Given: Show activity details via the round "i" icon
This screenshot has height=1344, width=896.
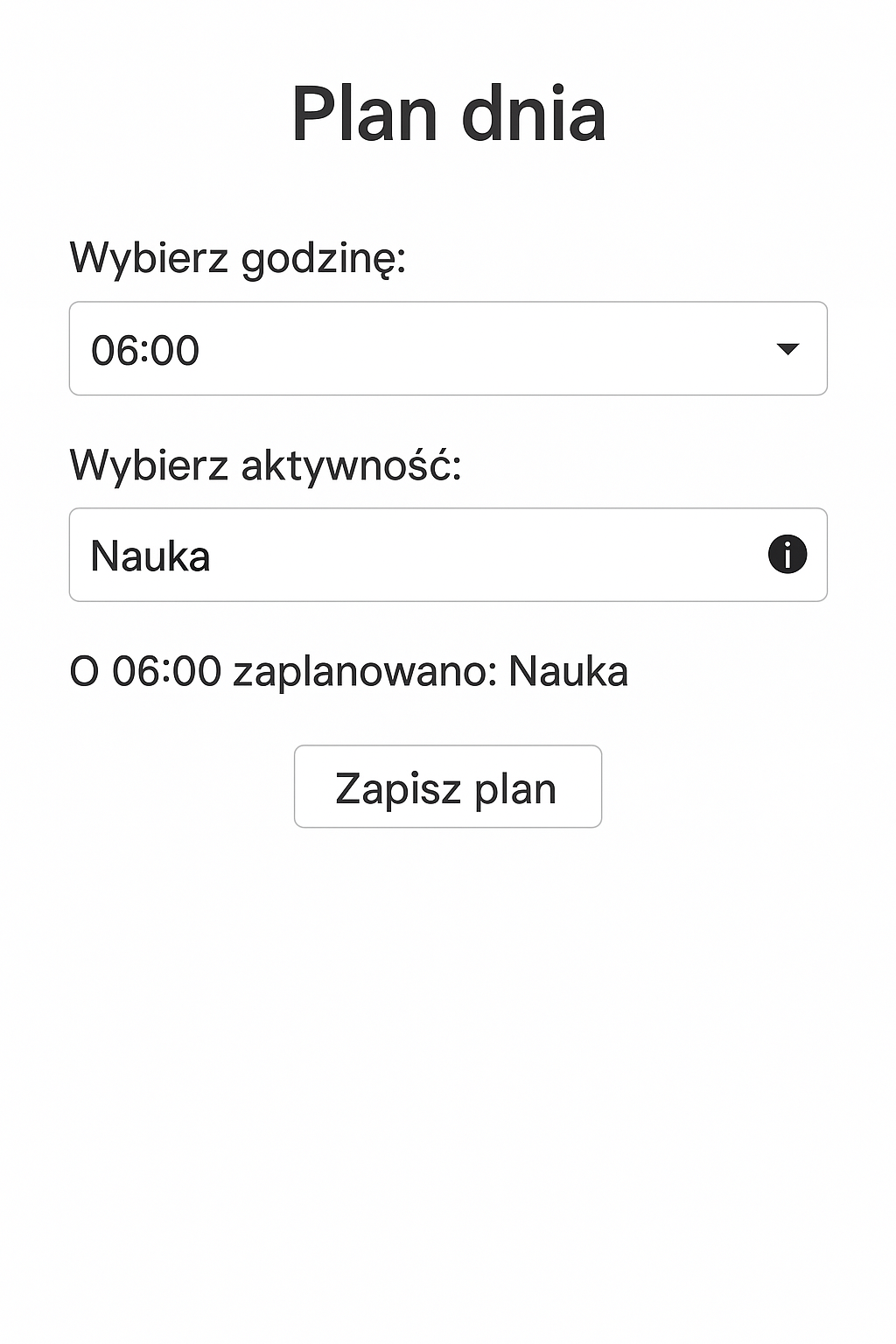Looking at the screenshot, I should pos(787,555).
